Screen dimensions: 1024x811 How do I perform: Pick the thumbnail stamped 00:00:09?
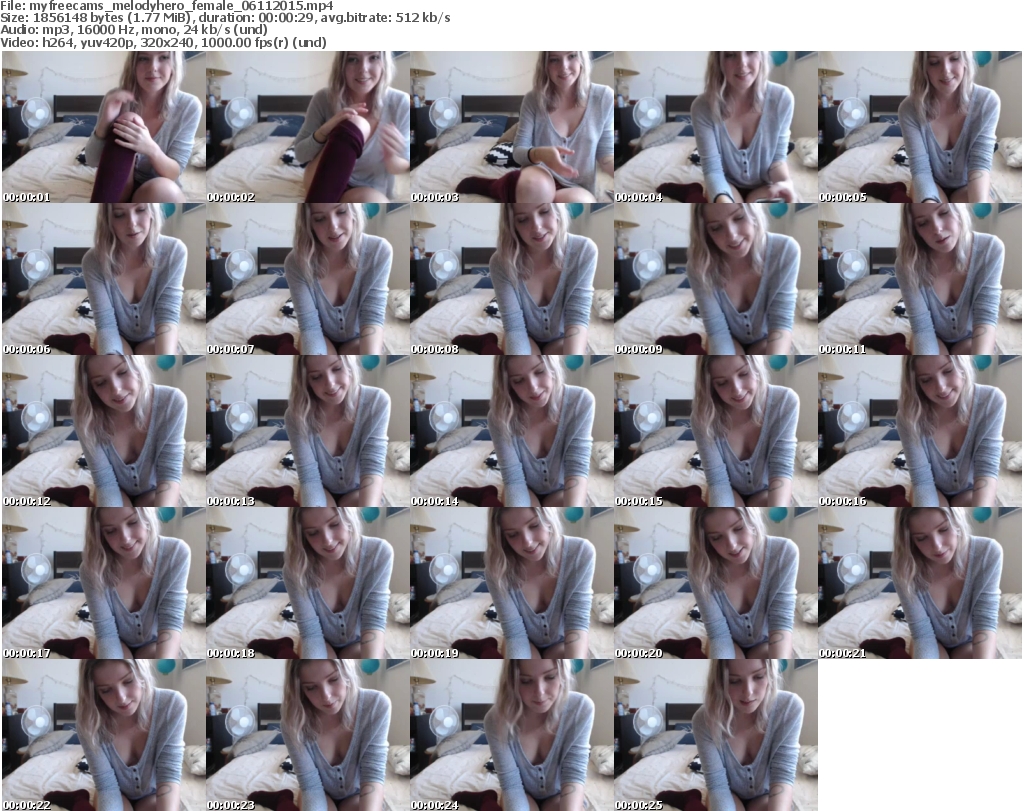[716, 279]
